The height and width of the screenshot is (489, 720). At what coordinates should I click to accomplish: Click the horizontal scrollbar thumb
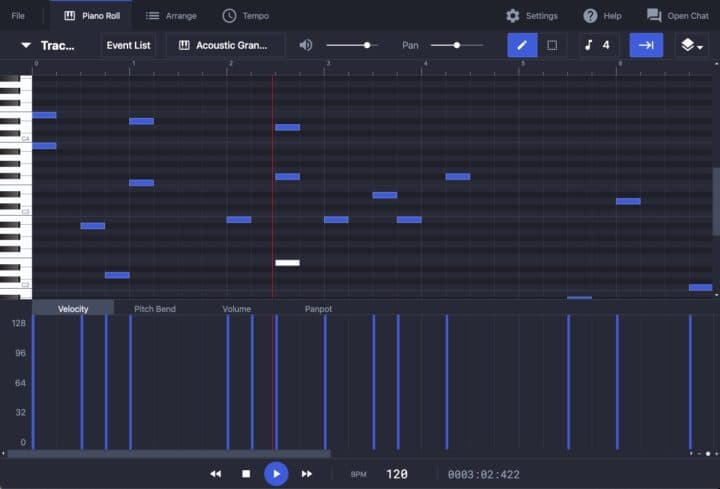pyautogui.click(x=169, y=454)
